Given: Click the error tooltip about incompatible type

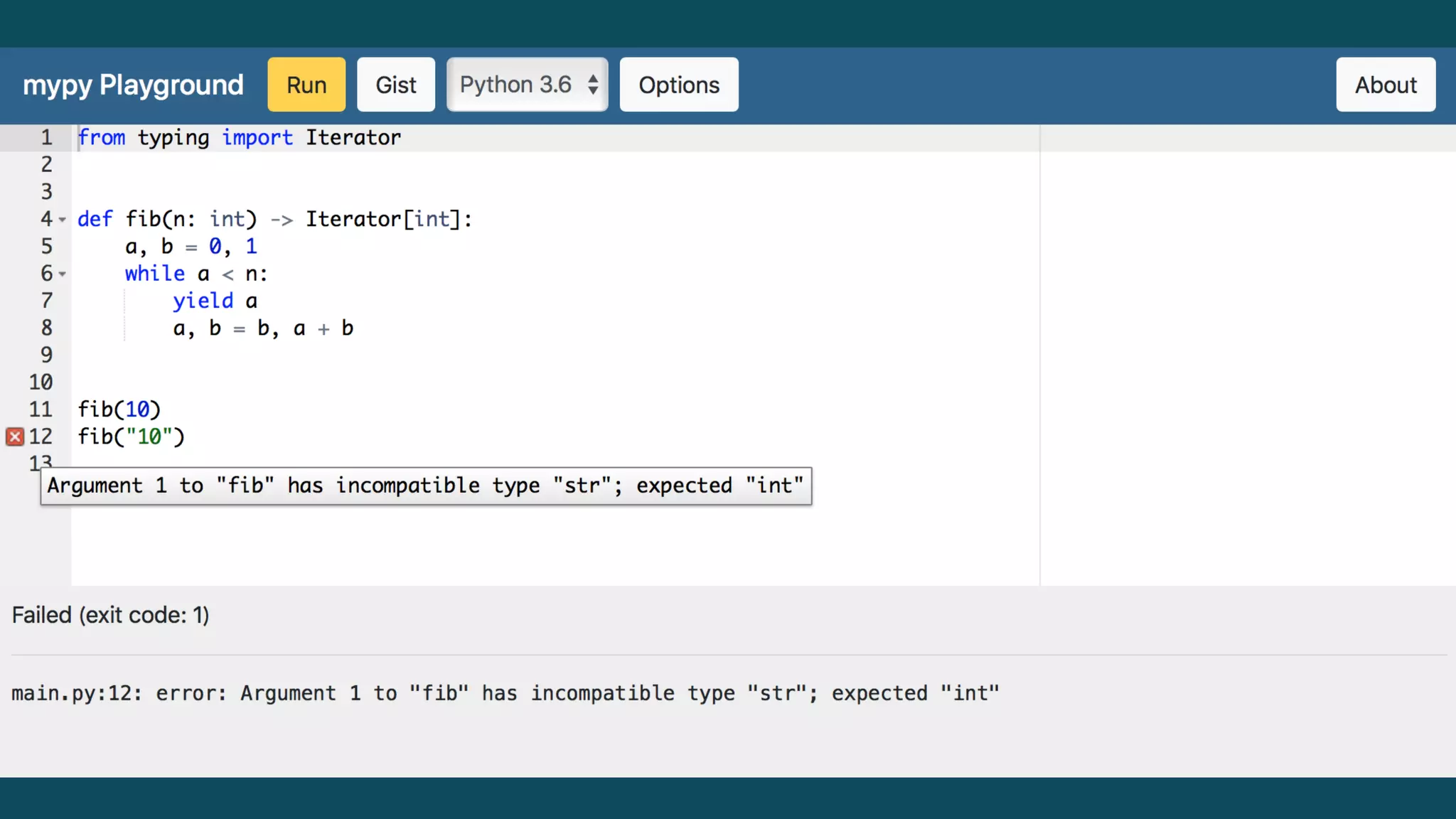Looking at the screenshot, I should click(x=426, y=486).
